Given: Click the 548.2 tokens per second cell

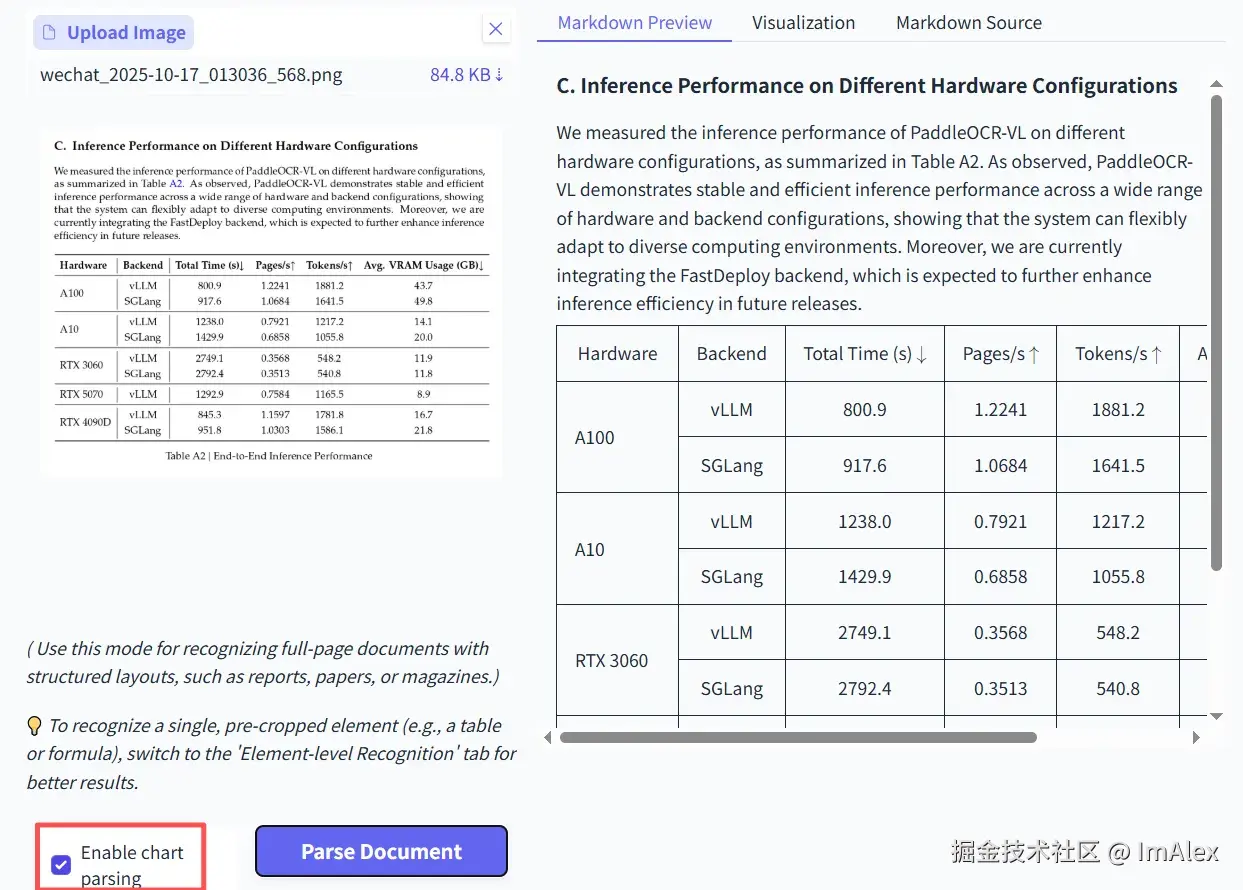Looking at the screenshot, I should tap(1118, 633).
